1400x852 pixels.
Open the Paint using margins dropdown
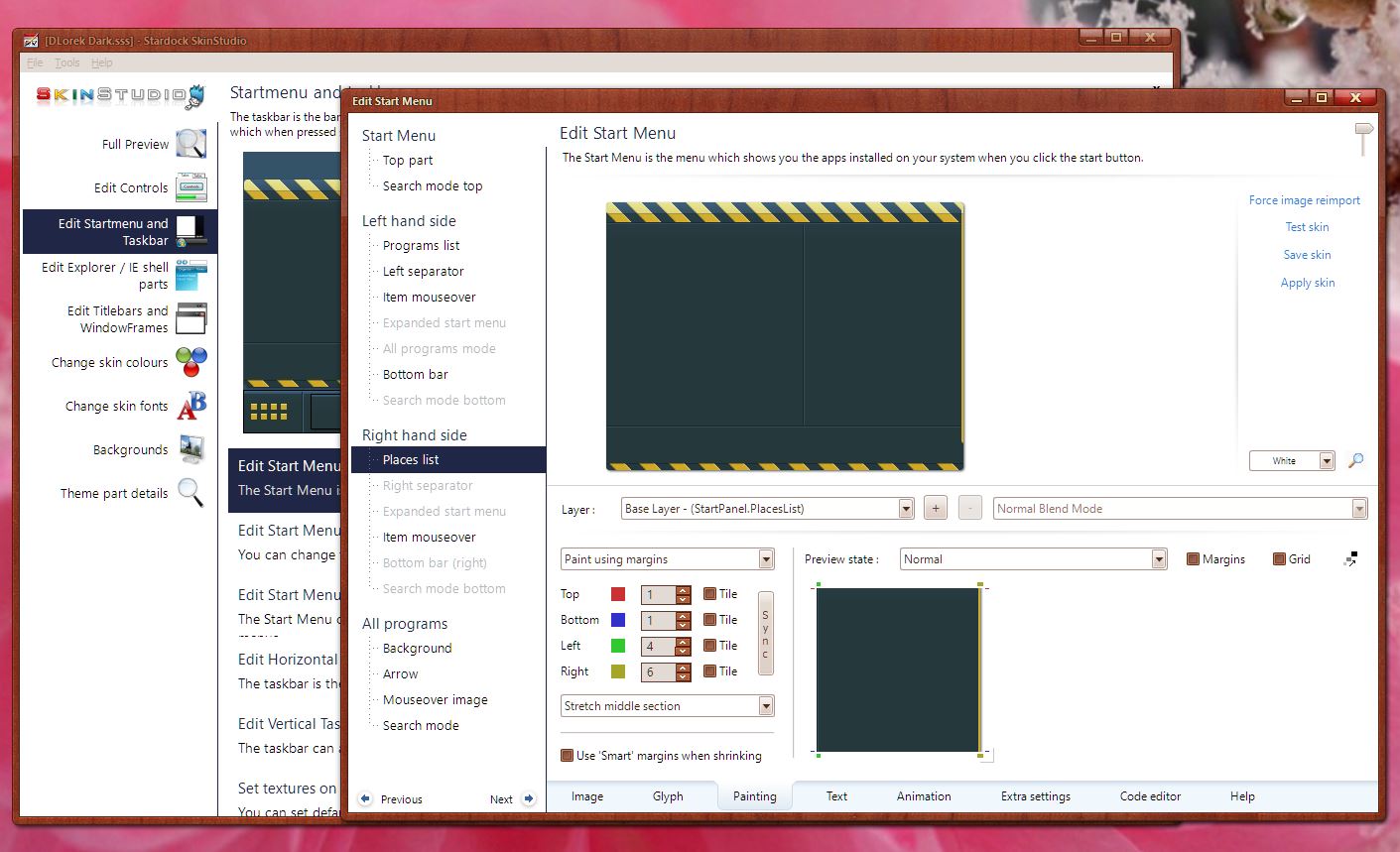tap(667, 559)
